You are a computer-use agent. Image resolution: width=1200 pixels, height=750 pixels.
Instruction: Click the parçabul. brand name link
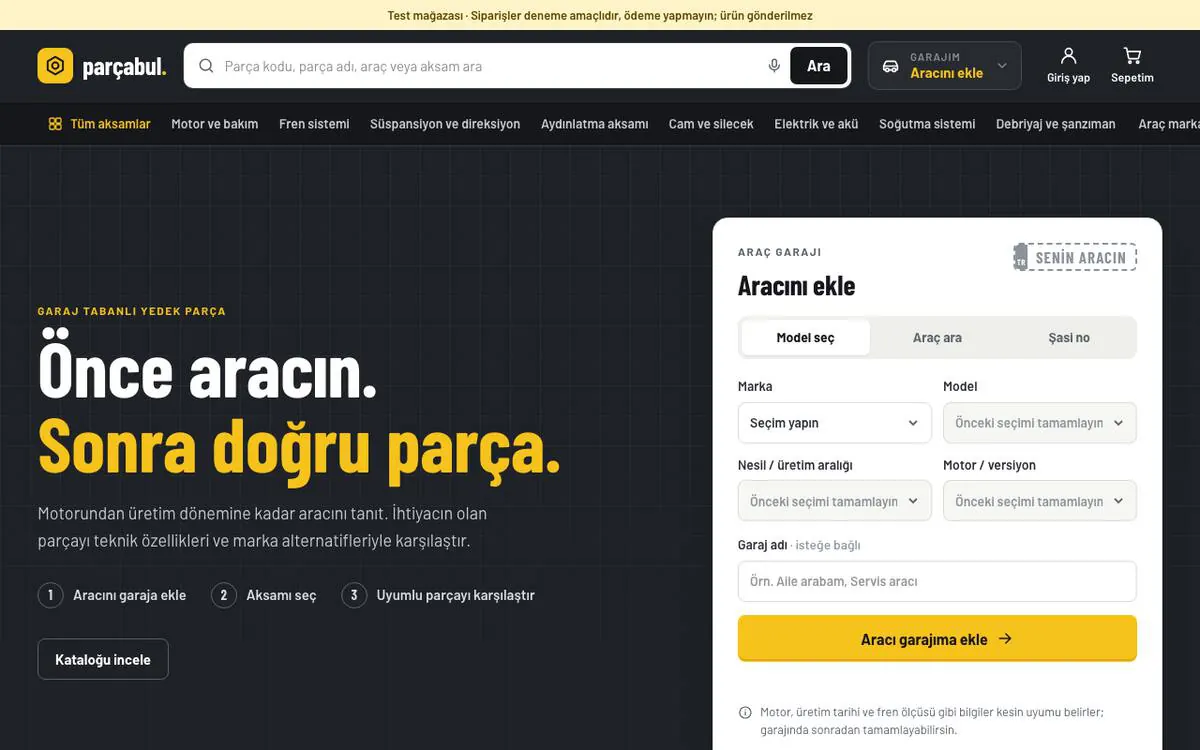[124, 67]
